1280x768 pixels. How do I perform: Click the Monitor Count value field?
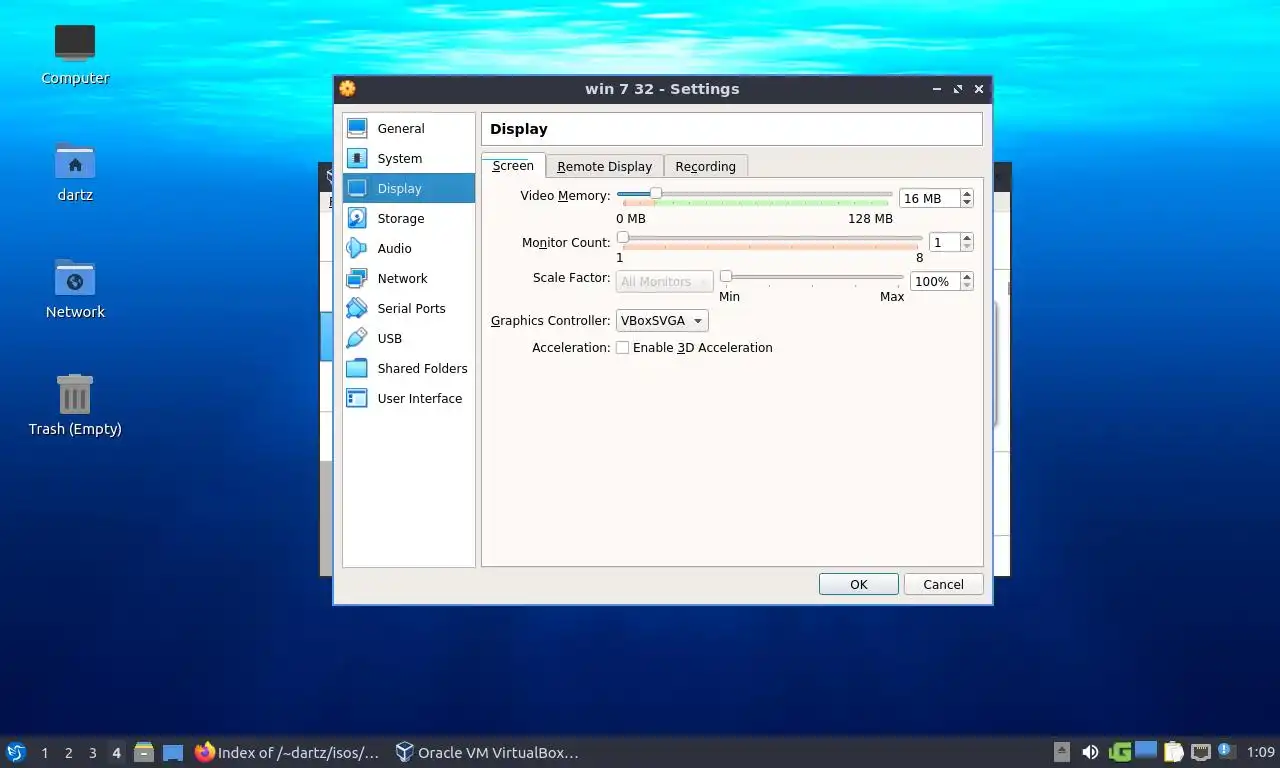coord(944,243)
